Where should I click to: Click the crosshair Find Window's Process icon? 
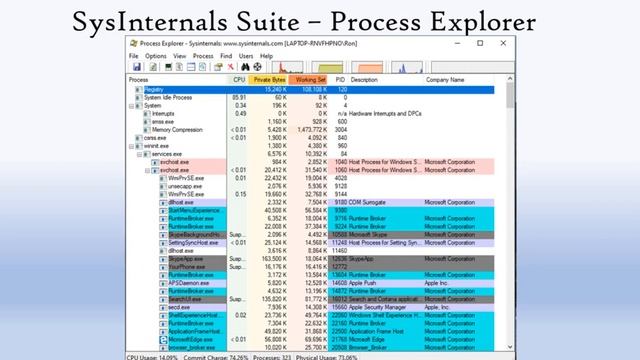(x=257, y=67)
